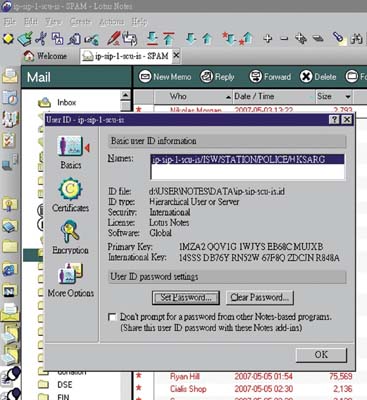The width and height of the screenshot is (367, 400).
Task: Click the calendar clock bookmark bar icon
Action: [10, 97]
